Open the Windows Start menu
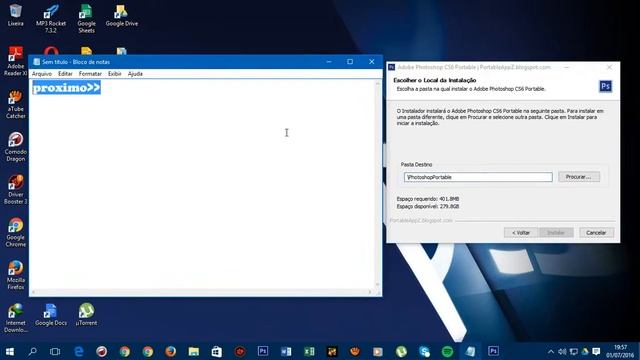The image size is (640, 360). [x=10, y=351]
